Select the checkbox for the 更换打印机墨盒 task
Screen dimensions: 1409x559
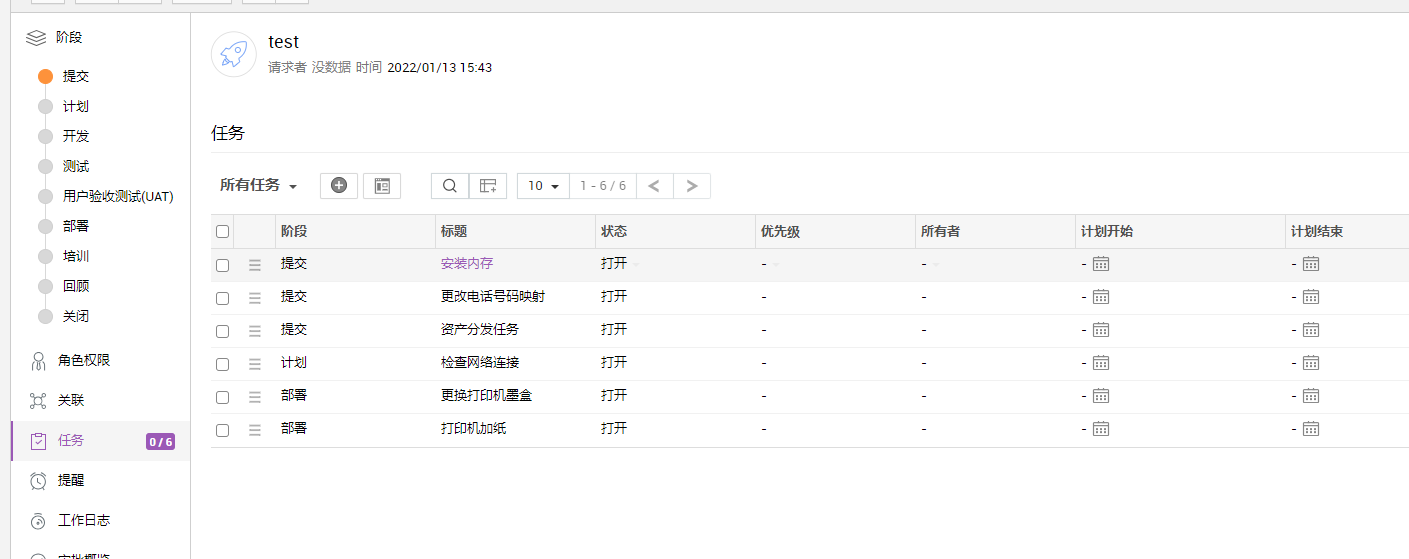(x=223, y=397)
